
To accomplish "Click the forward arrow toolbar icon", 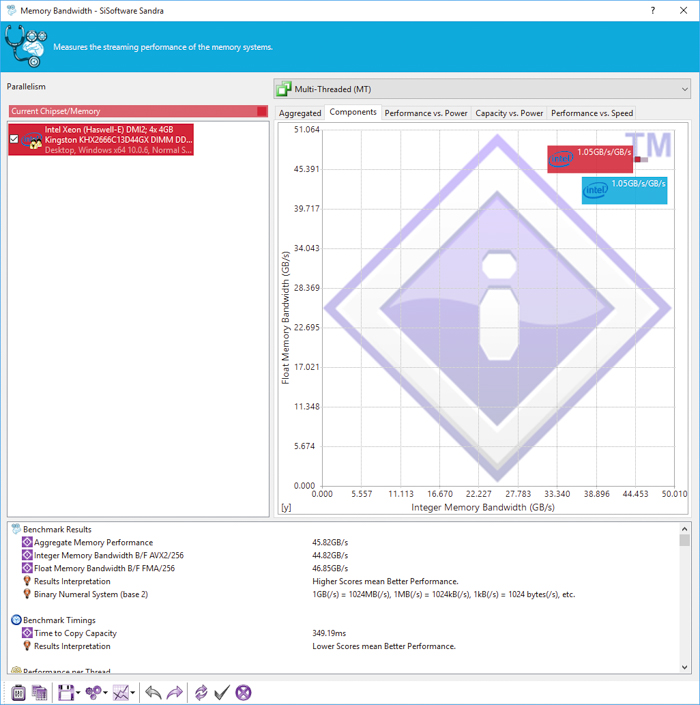I will click(174, 692).
